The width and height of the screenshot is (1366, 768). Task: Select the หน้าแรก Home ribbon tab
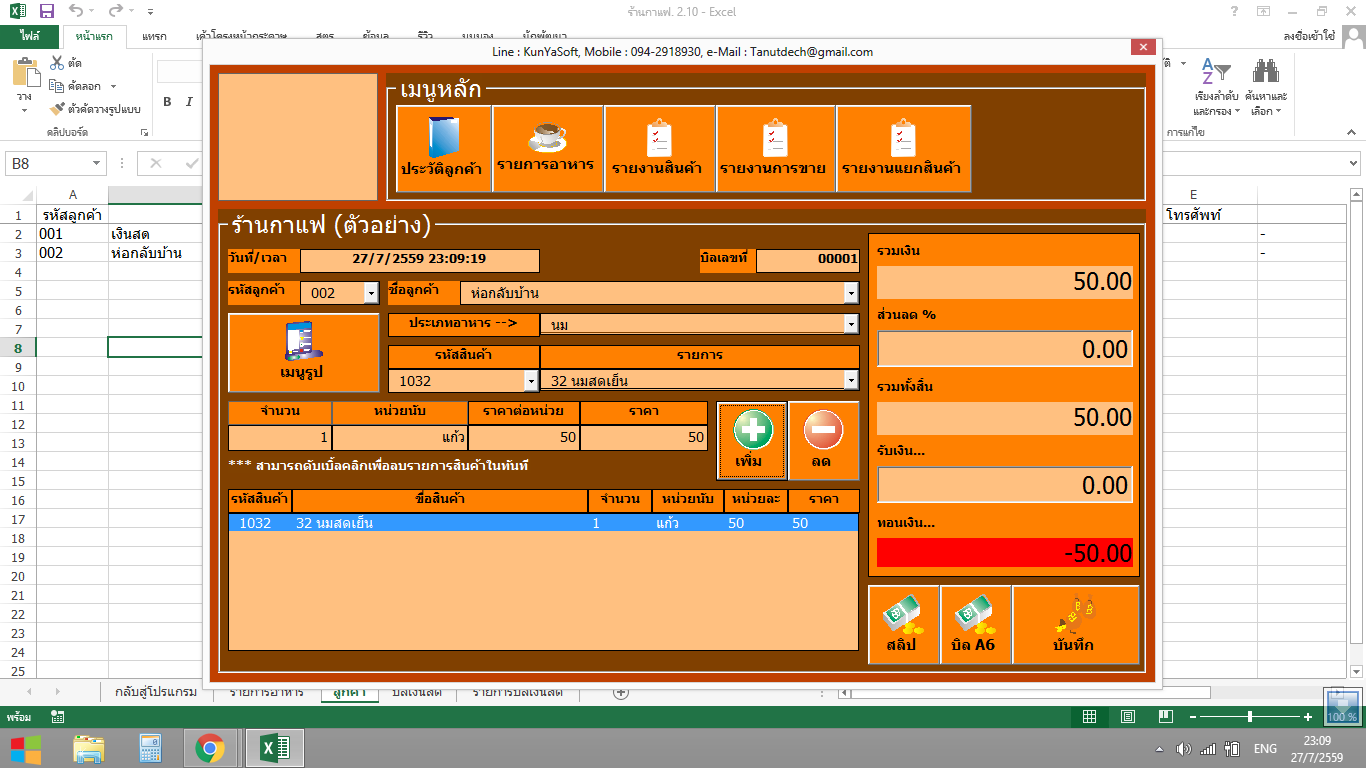[93, 37]
